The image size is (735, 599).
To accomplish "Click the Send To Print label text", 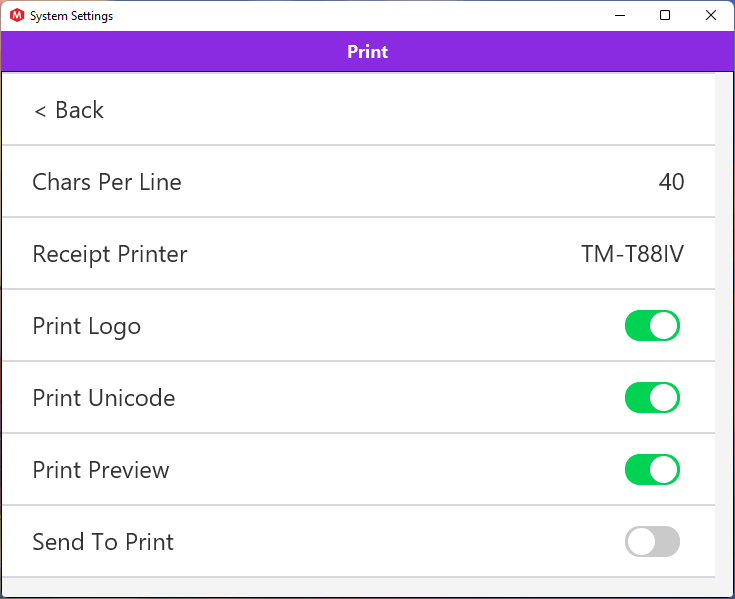I will pos(103,542).
